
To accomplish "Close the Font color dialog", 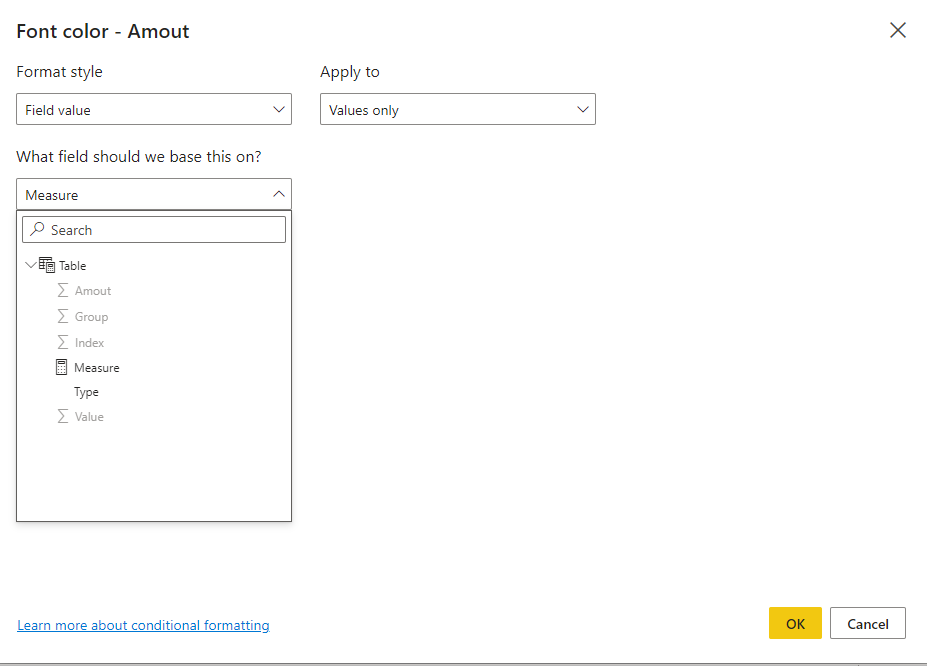I will tap(897, 30).
